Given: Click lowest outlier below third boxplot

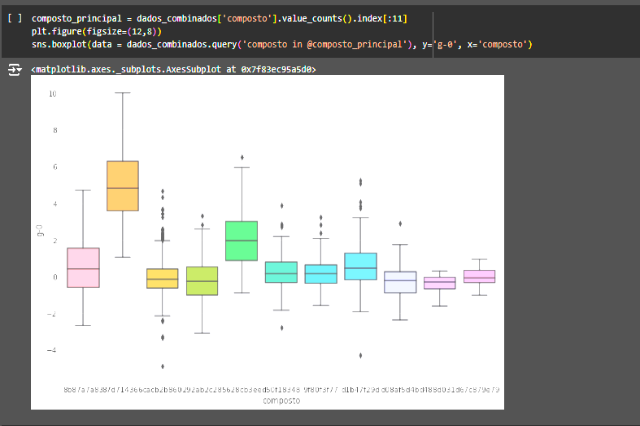Looking at the screenshot, I should tap(162, 366).
